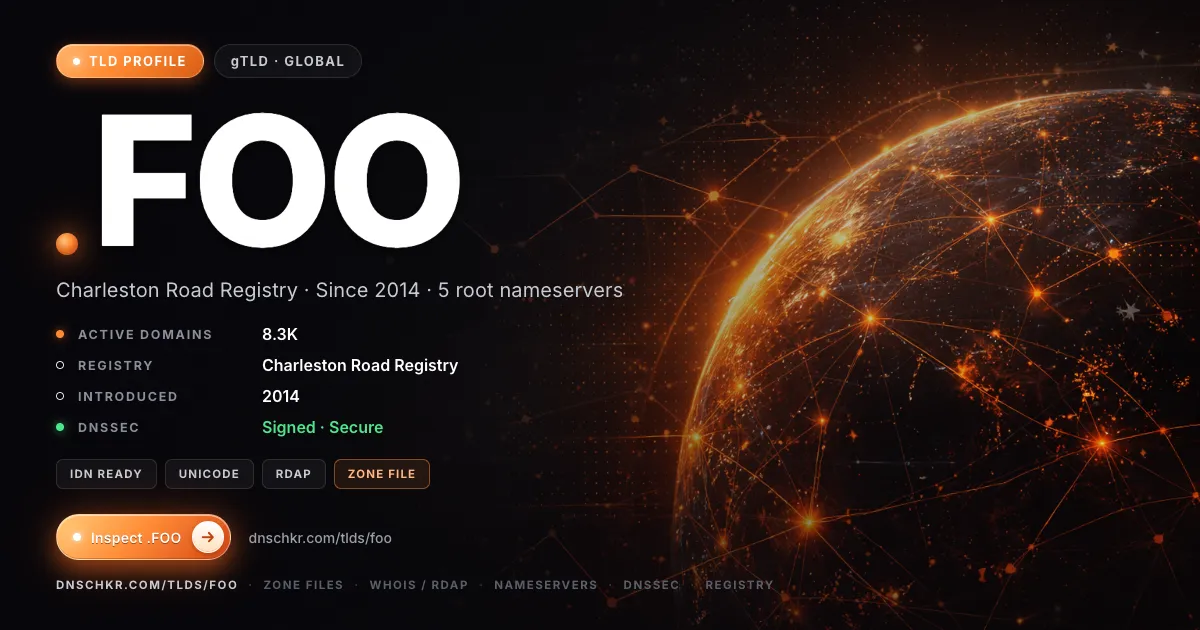Click DNSCHKR.COM/TLDS/FOO in the footer
The image size is (1200, 630).
(x=147, y=585)
